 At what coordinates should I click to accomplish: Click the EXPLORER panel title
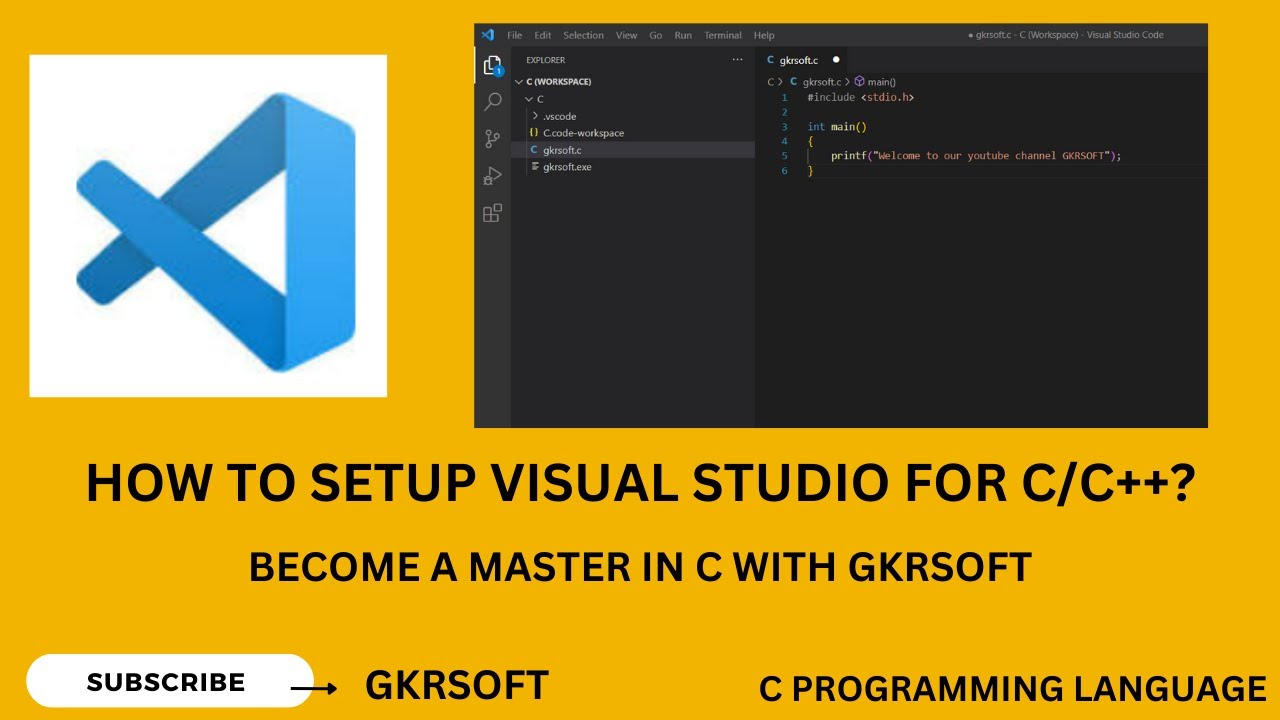[x=545, y=60]
